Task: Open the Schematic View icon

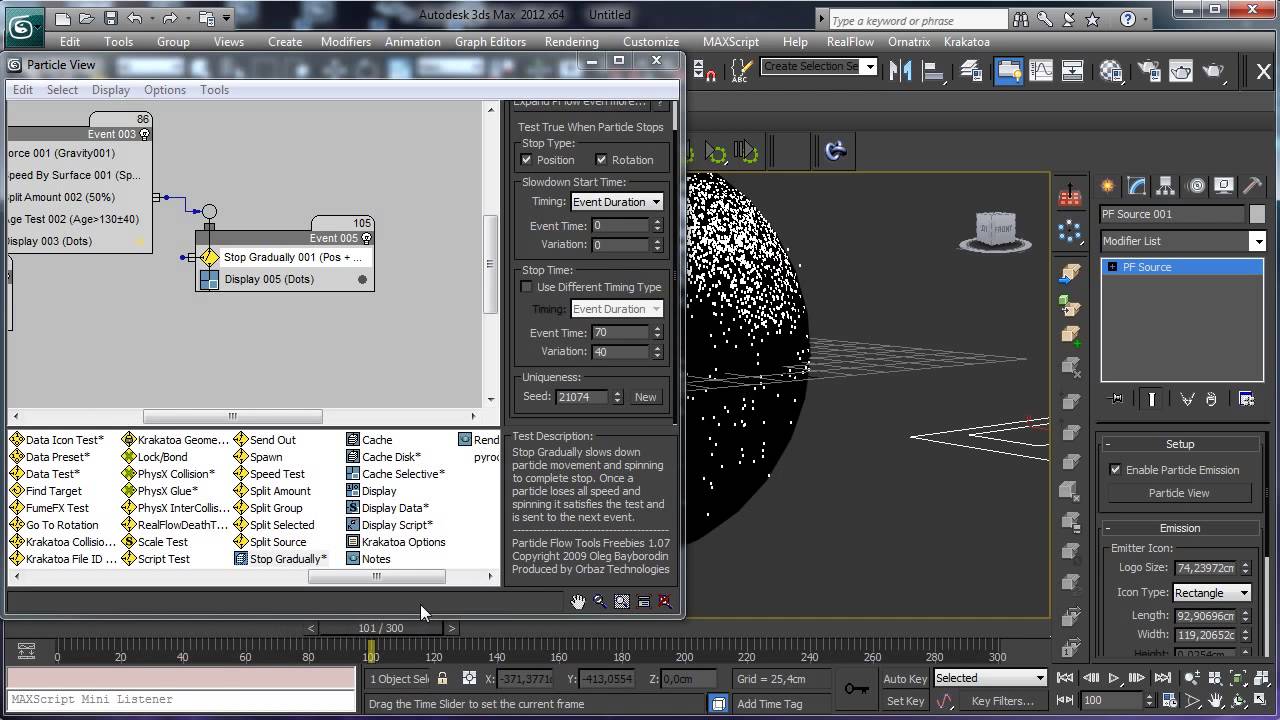Action: [1073, 70]
